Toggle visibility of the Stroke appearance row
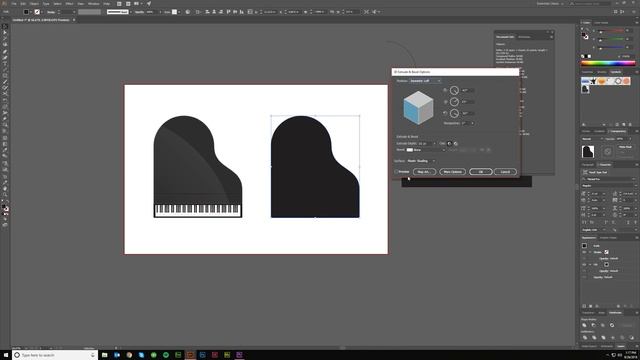The width and height of the screenshot is (640, 360). tap(584, 252)
